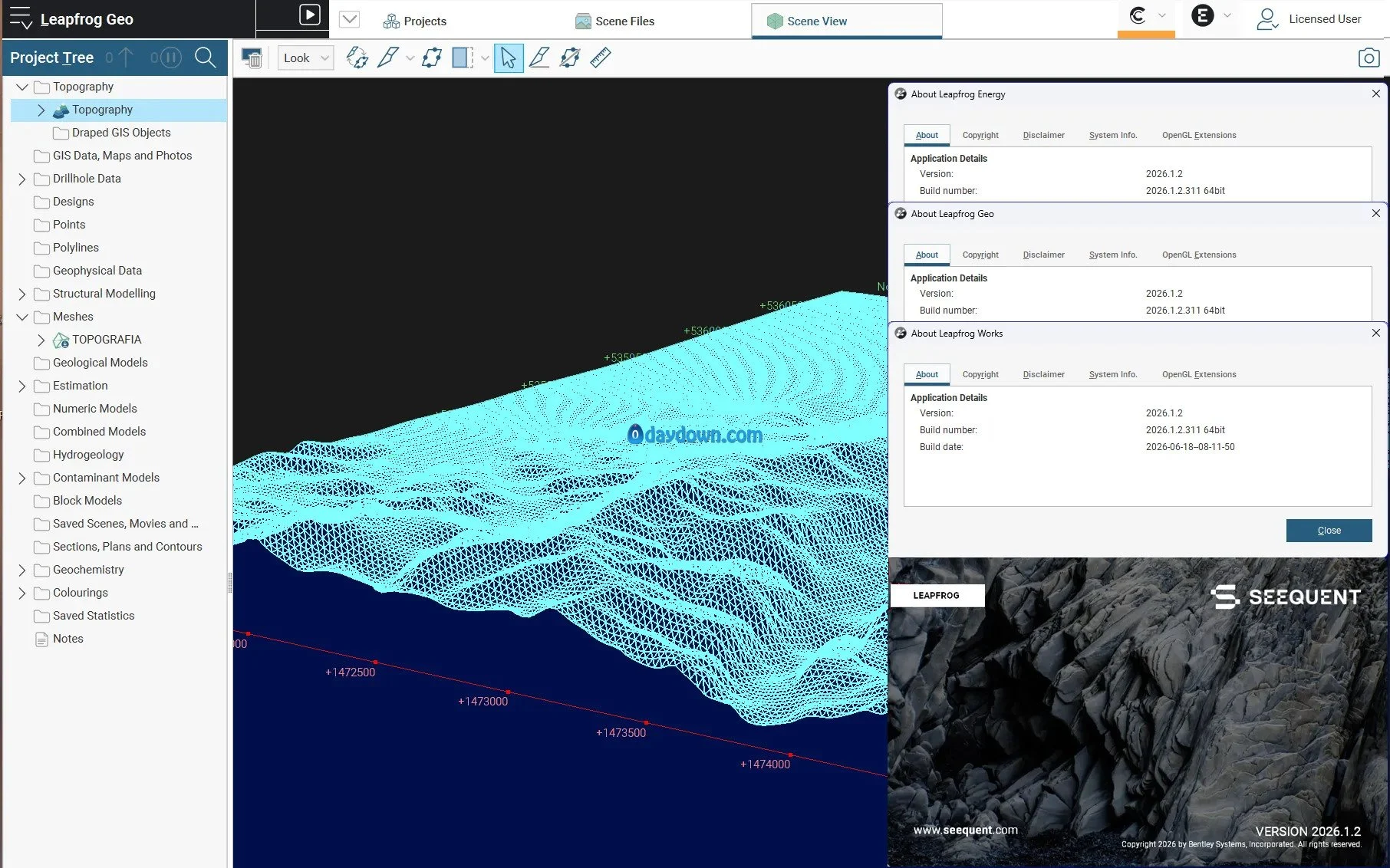Take a scene screenshot with camera icon
The height and width of the screenshot is (868, 1390).
click(1369, 58)
